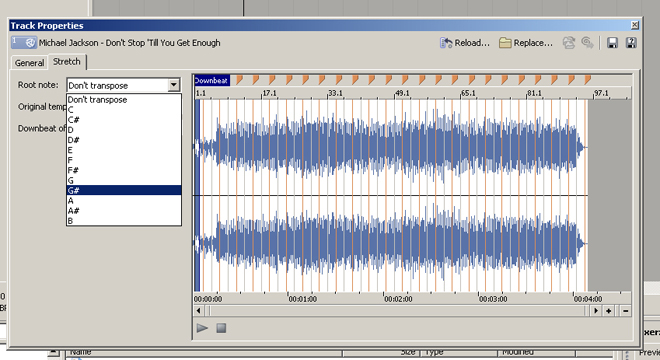Select root note F#

click(x=124, y=170)
